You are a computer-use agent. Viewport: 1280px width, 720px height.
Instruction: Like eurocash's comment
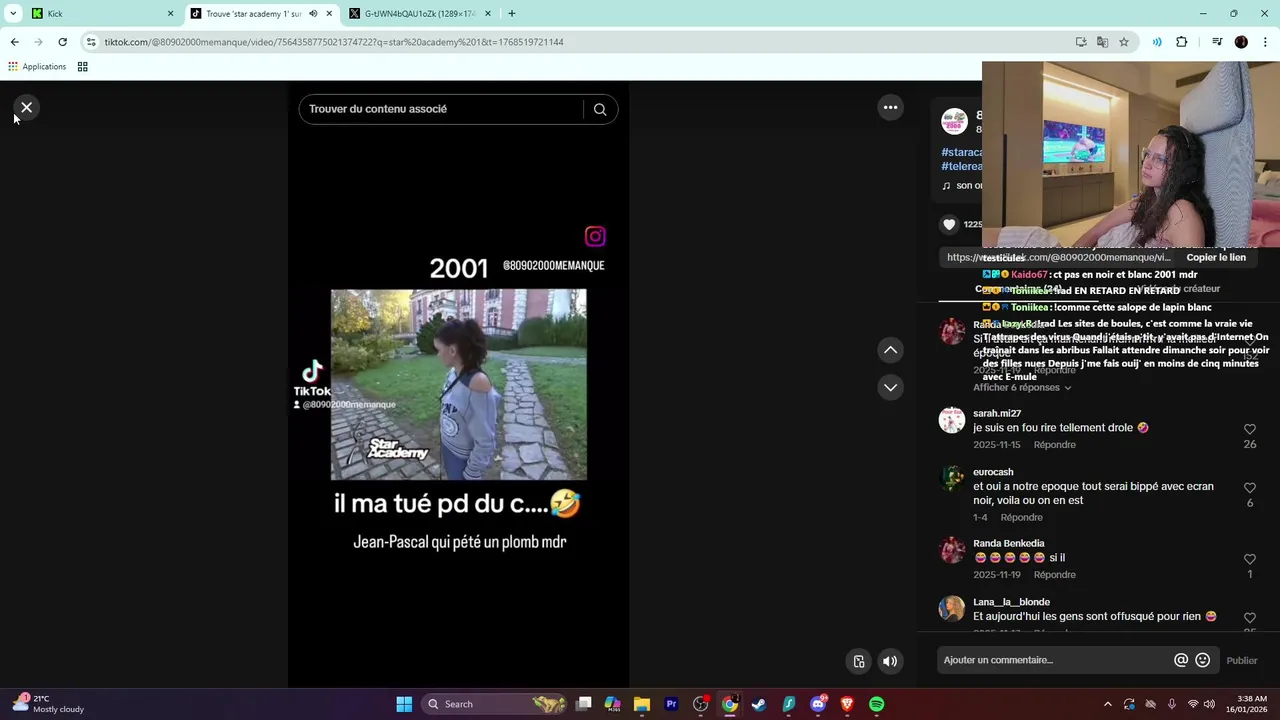pos(1249,488)
